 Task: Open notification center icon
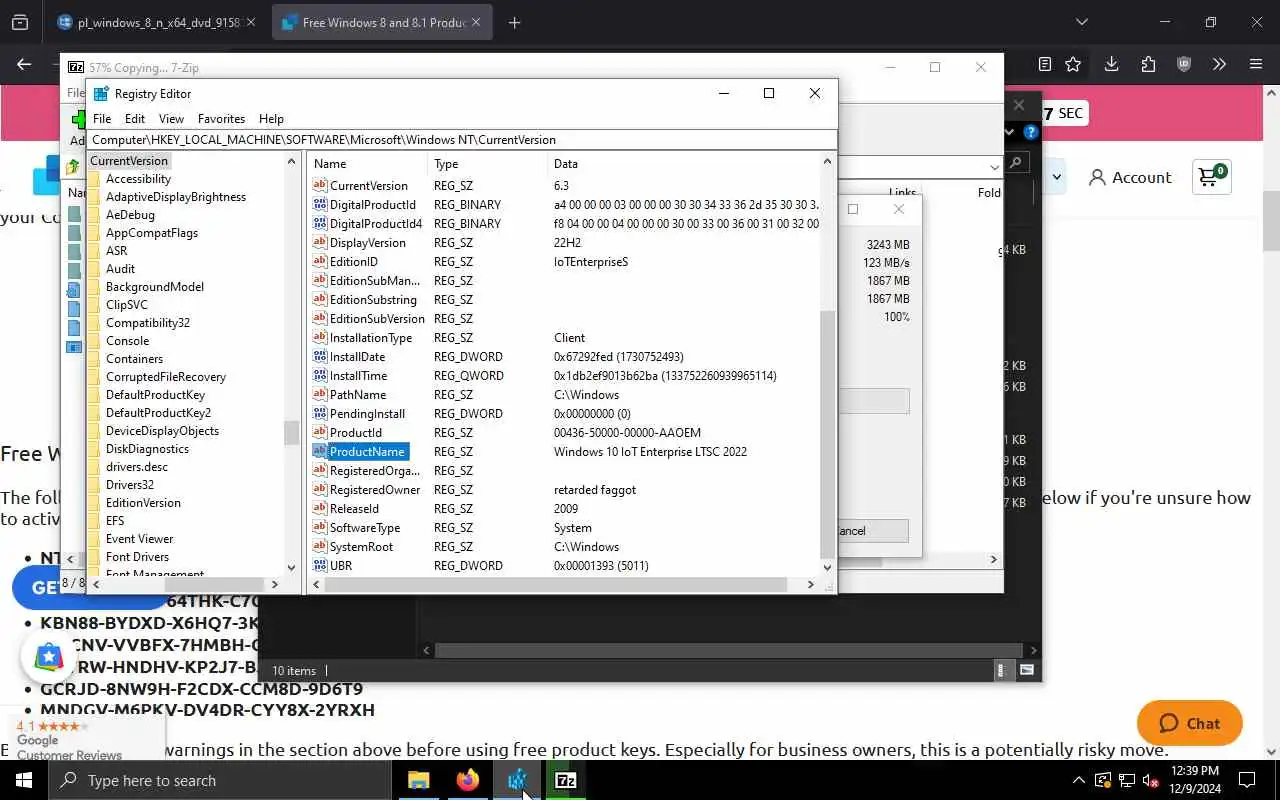(1247, 780)
